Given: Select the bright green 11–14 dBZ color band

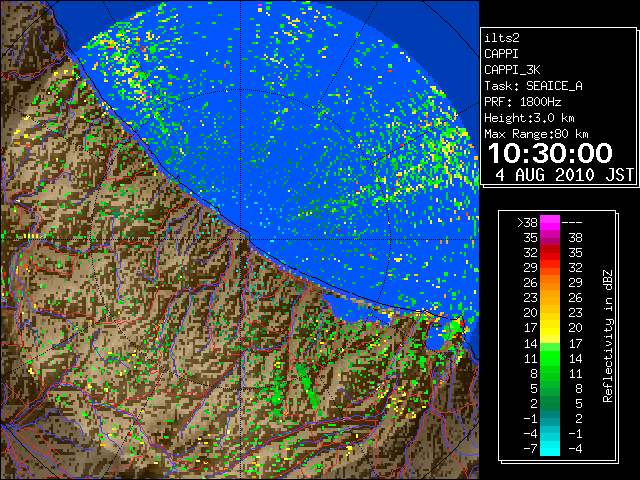Looking at the screenshot, I should pyautogui.click(x=550, y=358).
